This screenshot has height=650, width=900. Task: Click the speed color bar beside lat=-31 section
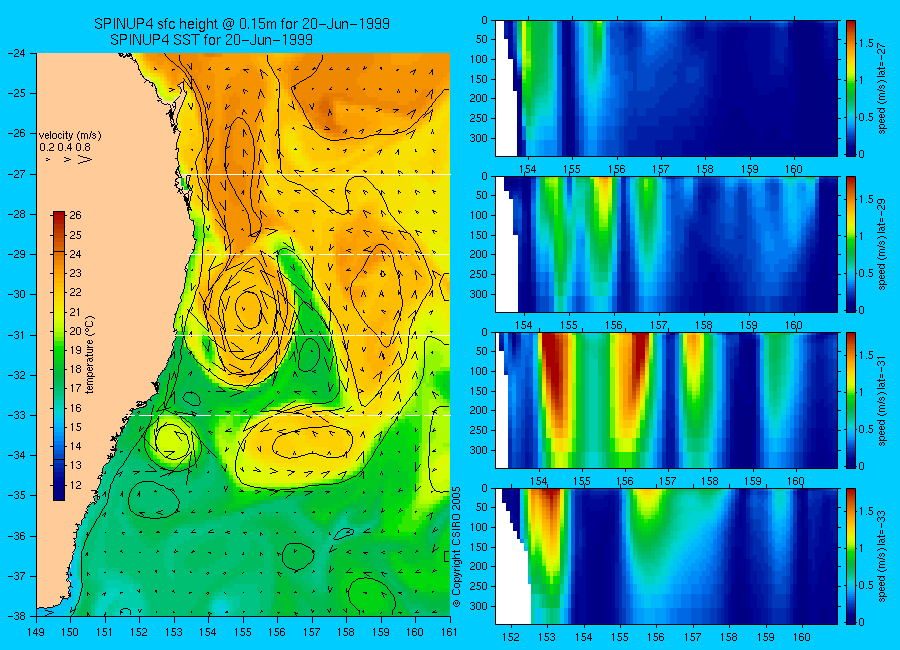point(851,400)
